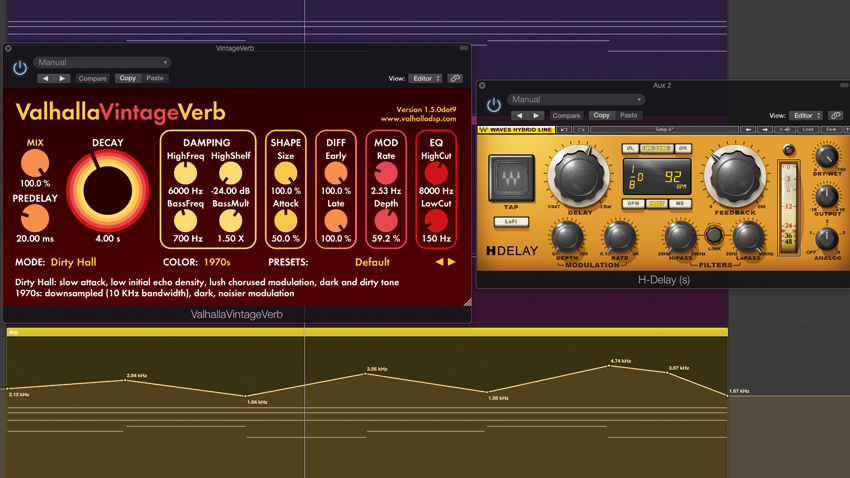This screenshot has height=478, width=850.
Task: Toggle the filter LINK button
Action: [714, 235]
